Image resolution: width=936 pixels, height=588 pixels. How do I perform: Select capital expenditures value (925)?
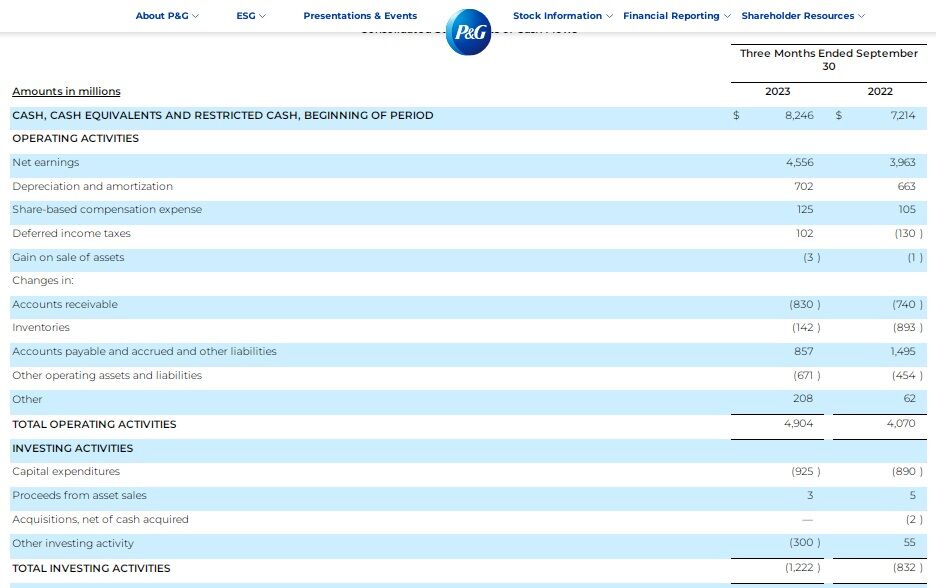806,472
